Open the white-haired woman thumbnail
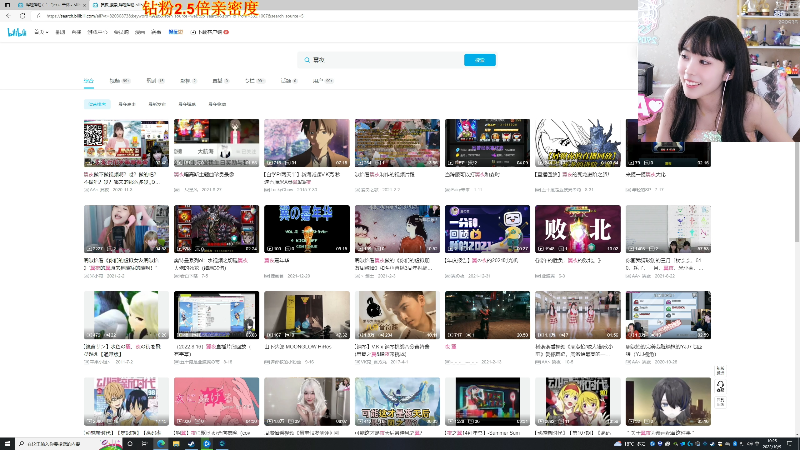This screenshot has height=450, width=800. point(307,402)
